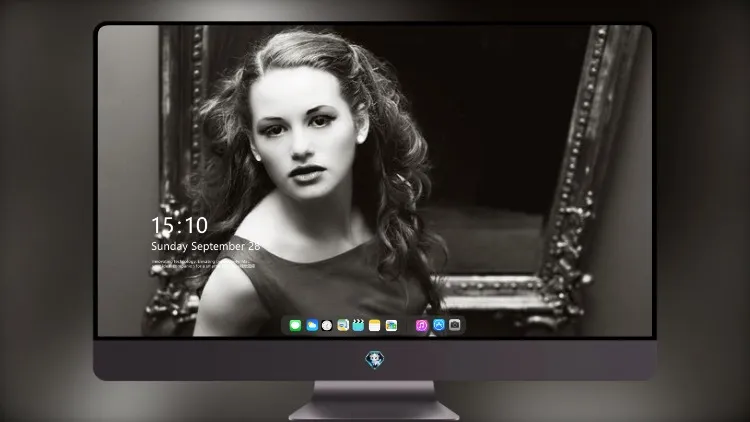Open the Photos gallery icon in the dock
The width and height of the screenshot is (750, 422).
click(x=391, y=325)
